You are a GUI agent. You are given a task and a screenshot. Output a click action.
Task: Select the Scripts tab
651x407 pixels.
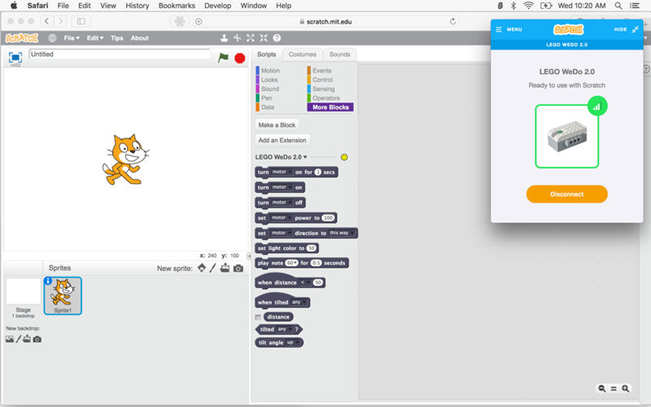click(x=267, y=54)
